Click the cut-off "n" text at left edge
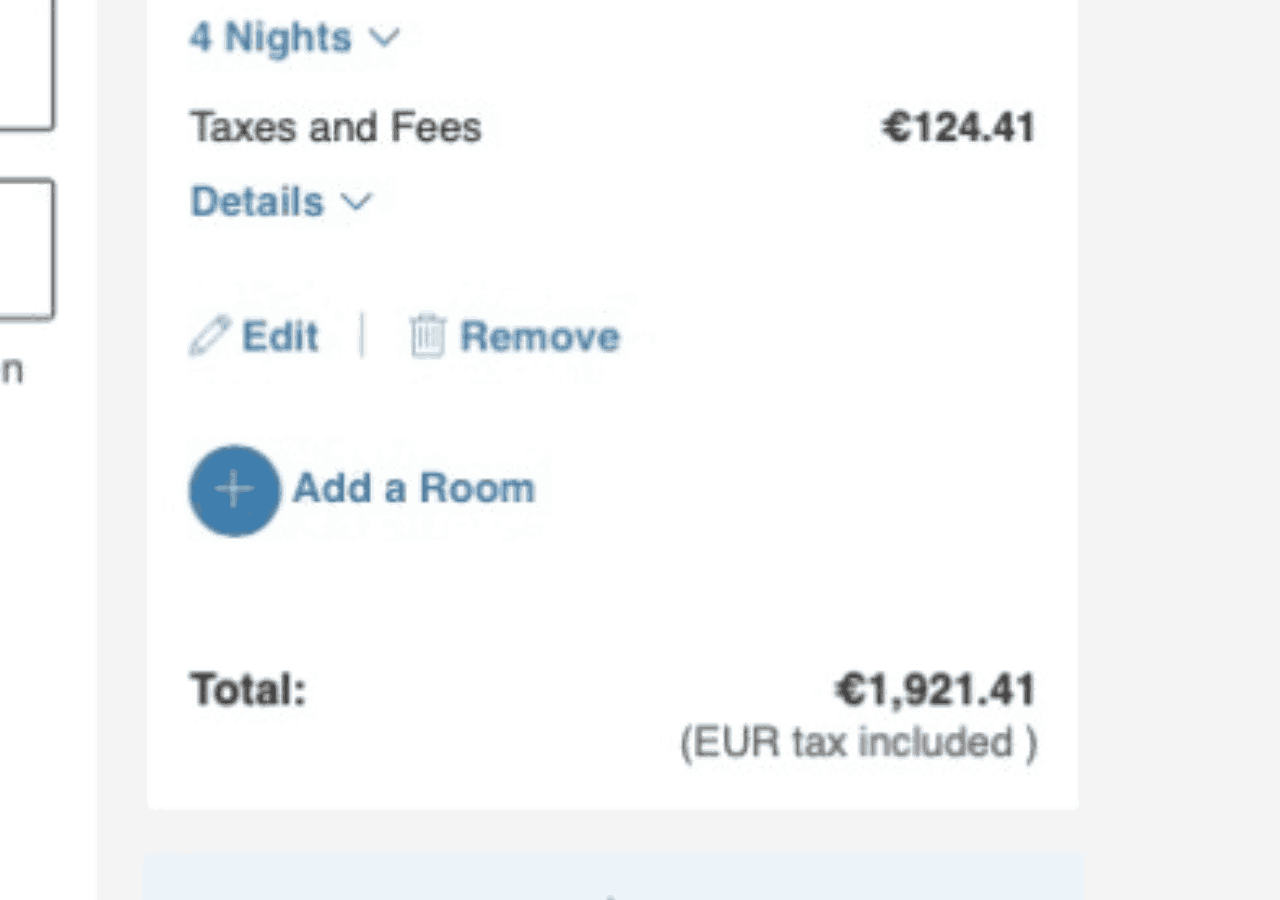 click(11, 371)
